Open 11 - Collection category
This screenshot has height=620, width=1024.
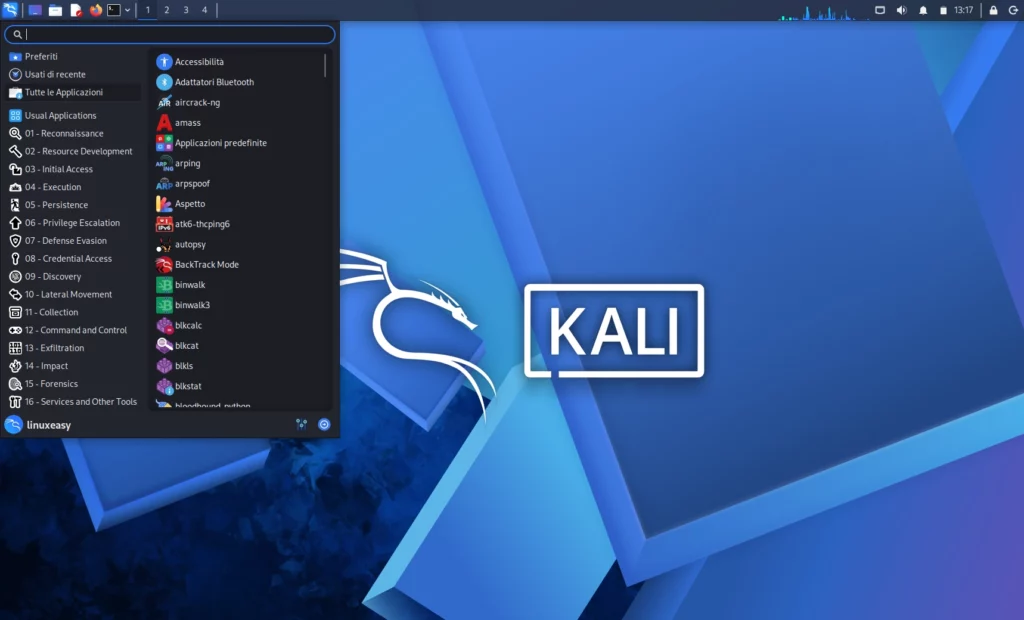coord(73,312)
